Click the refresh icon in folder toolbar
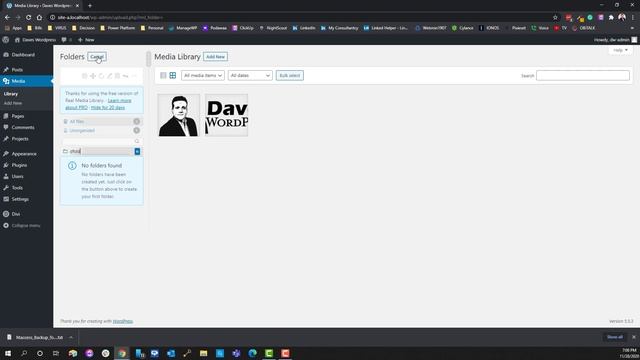 coord(101,76)
